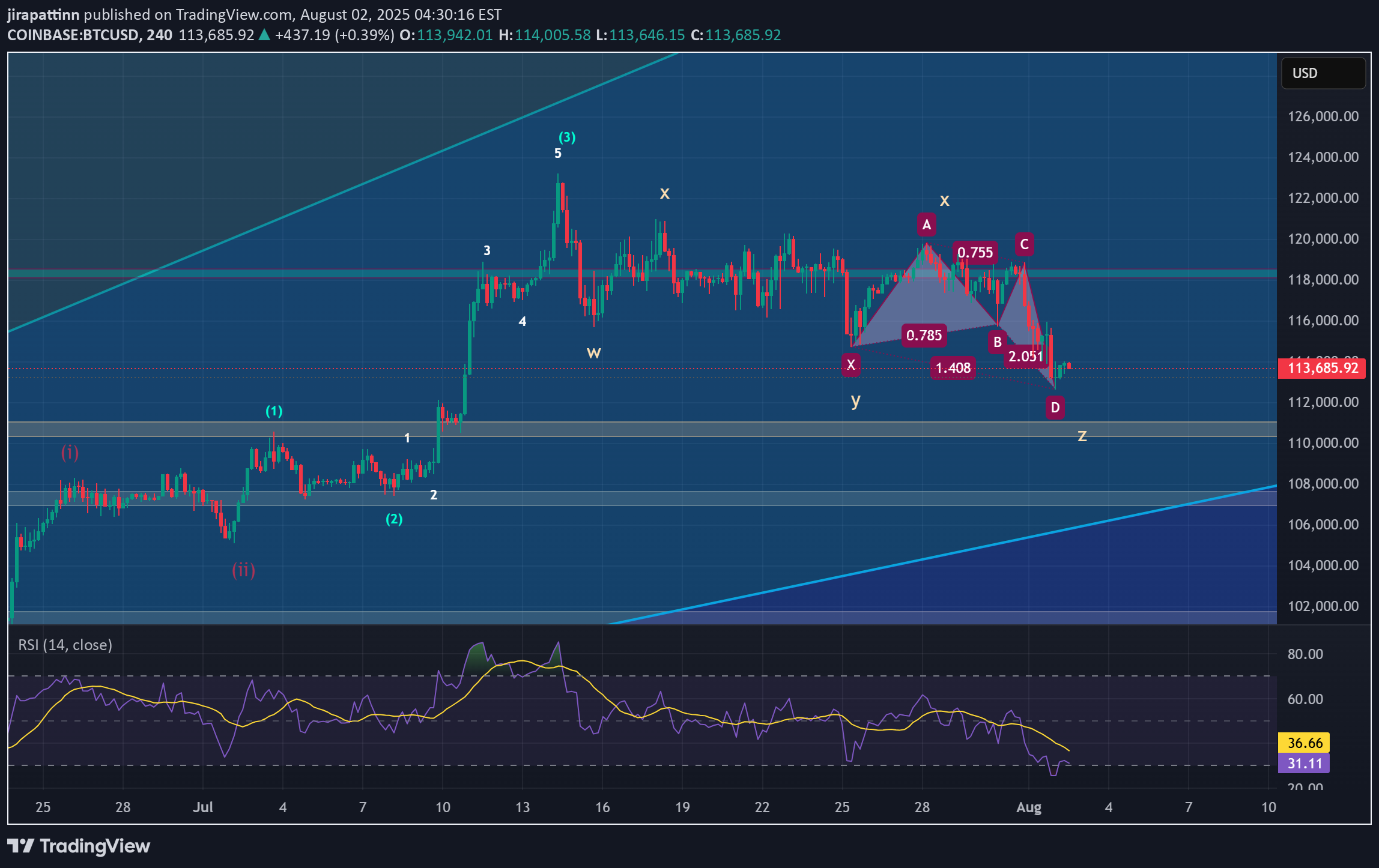
Task: Click the harmonic point C marker
Action: [x=1025, y=244]
